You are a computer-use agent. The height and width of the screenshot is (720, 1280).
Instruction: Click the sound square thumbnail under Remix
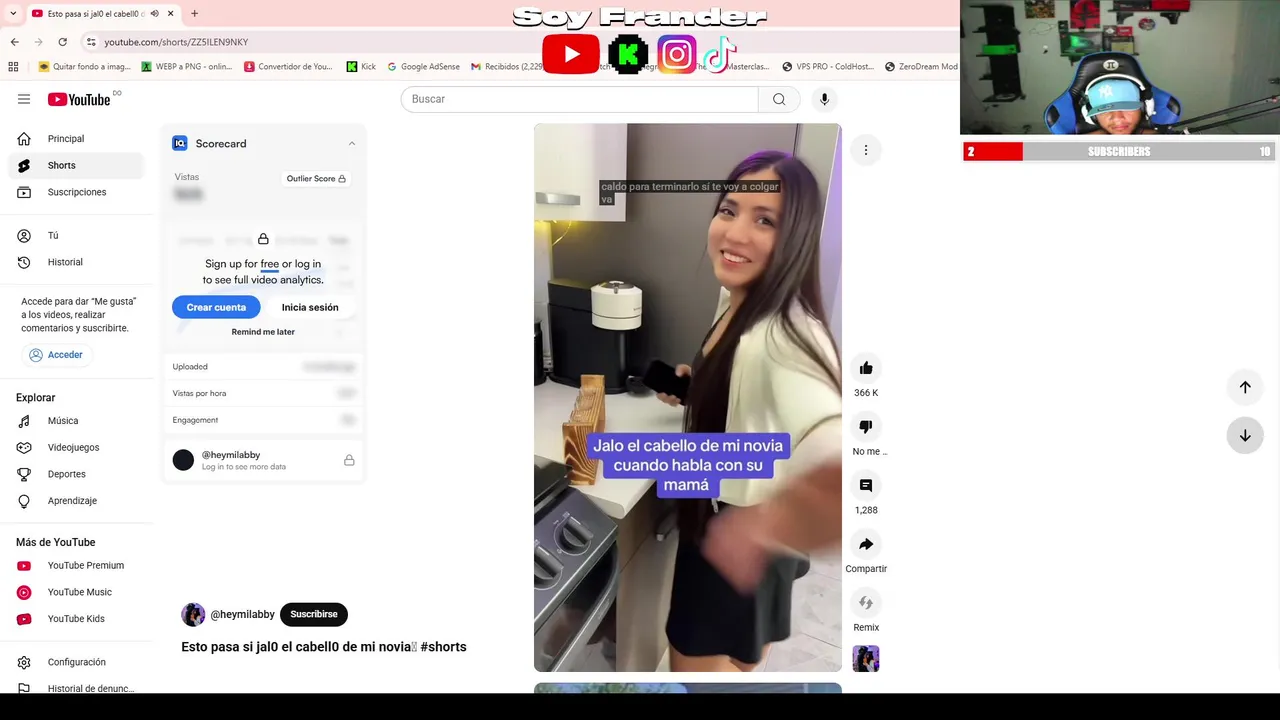tap(866, 659)
